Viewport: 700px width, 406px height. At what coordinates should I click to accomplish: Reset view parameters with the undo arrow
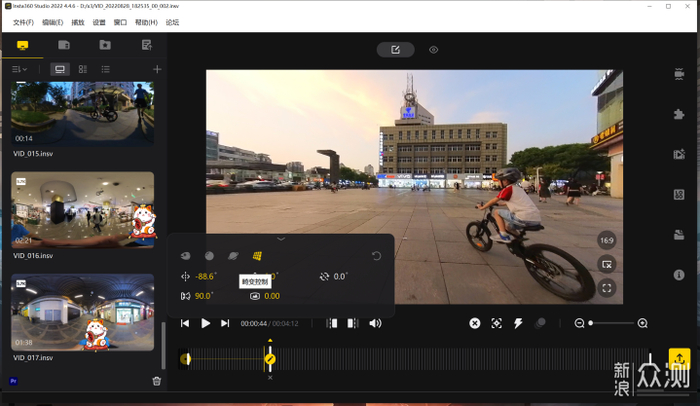pyautogui.click(x=376, y=257)
